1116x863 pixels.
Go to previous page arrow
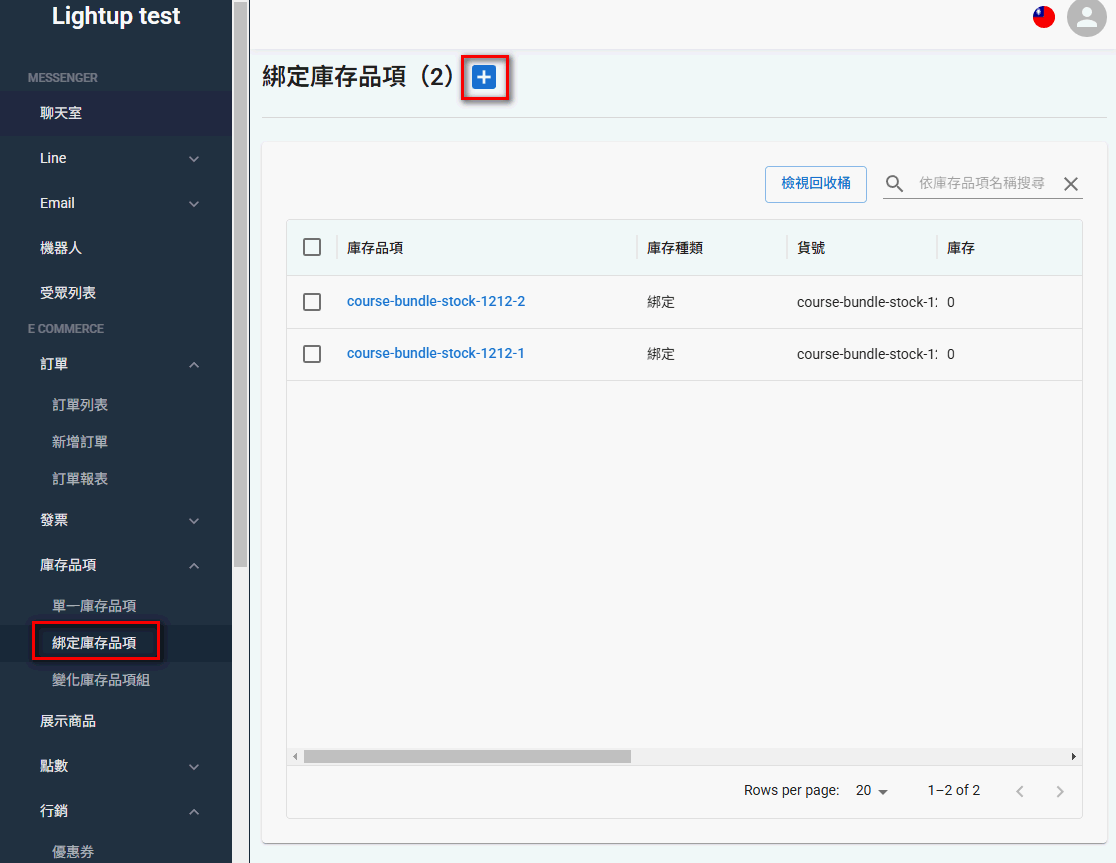1020,791
